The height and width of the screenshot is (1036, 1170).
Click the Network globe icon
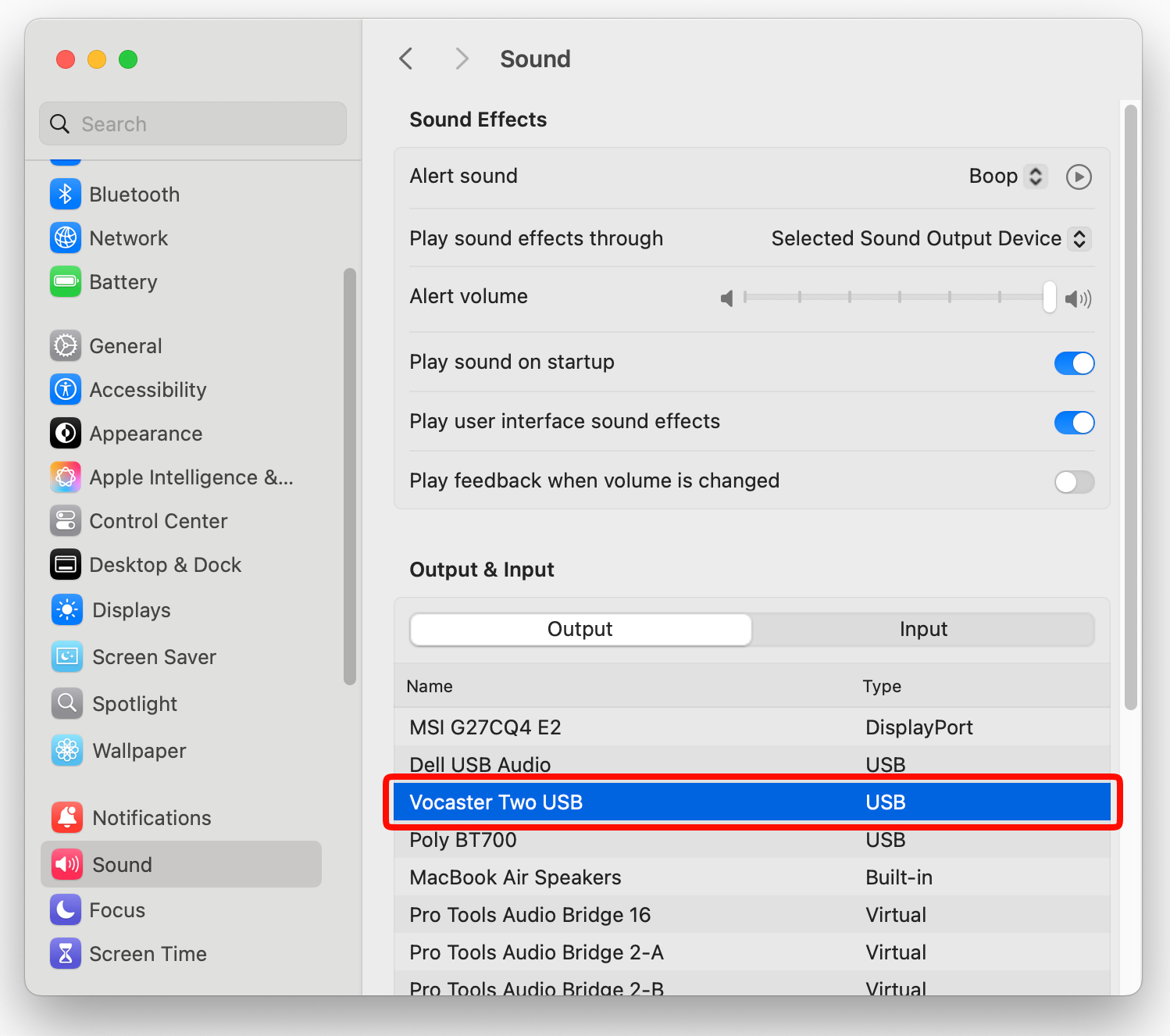click(x=66, y=238)
